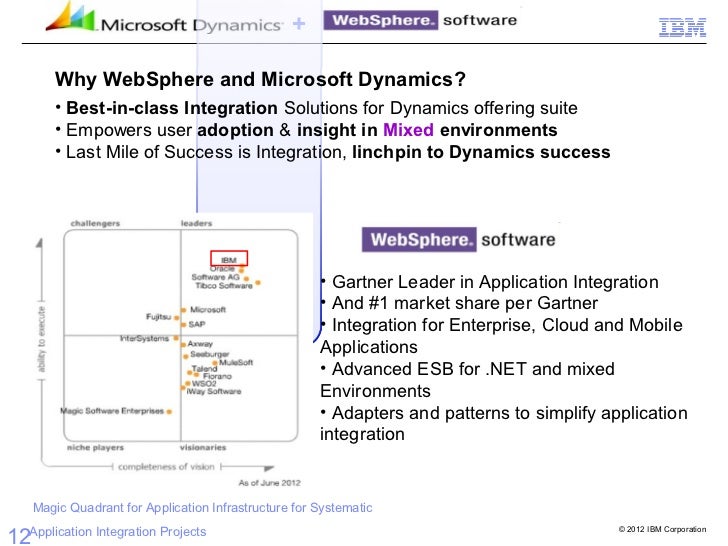Click the iWay Software label
The height and width of the screenshot is (546, 728).
pyautogui.click(x=214, y=392)
